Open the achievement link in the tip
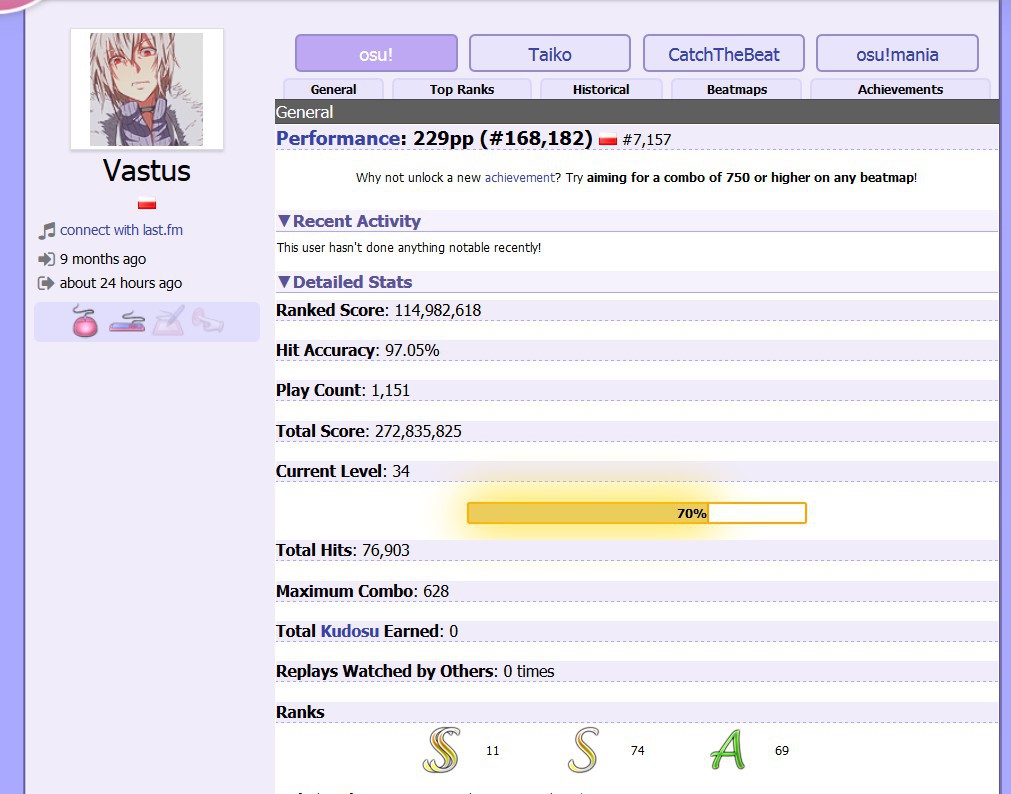The width and height of the screenshot is (1011, 794). tap(520, 177)
